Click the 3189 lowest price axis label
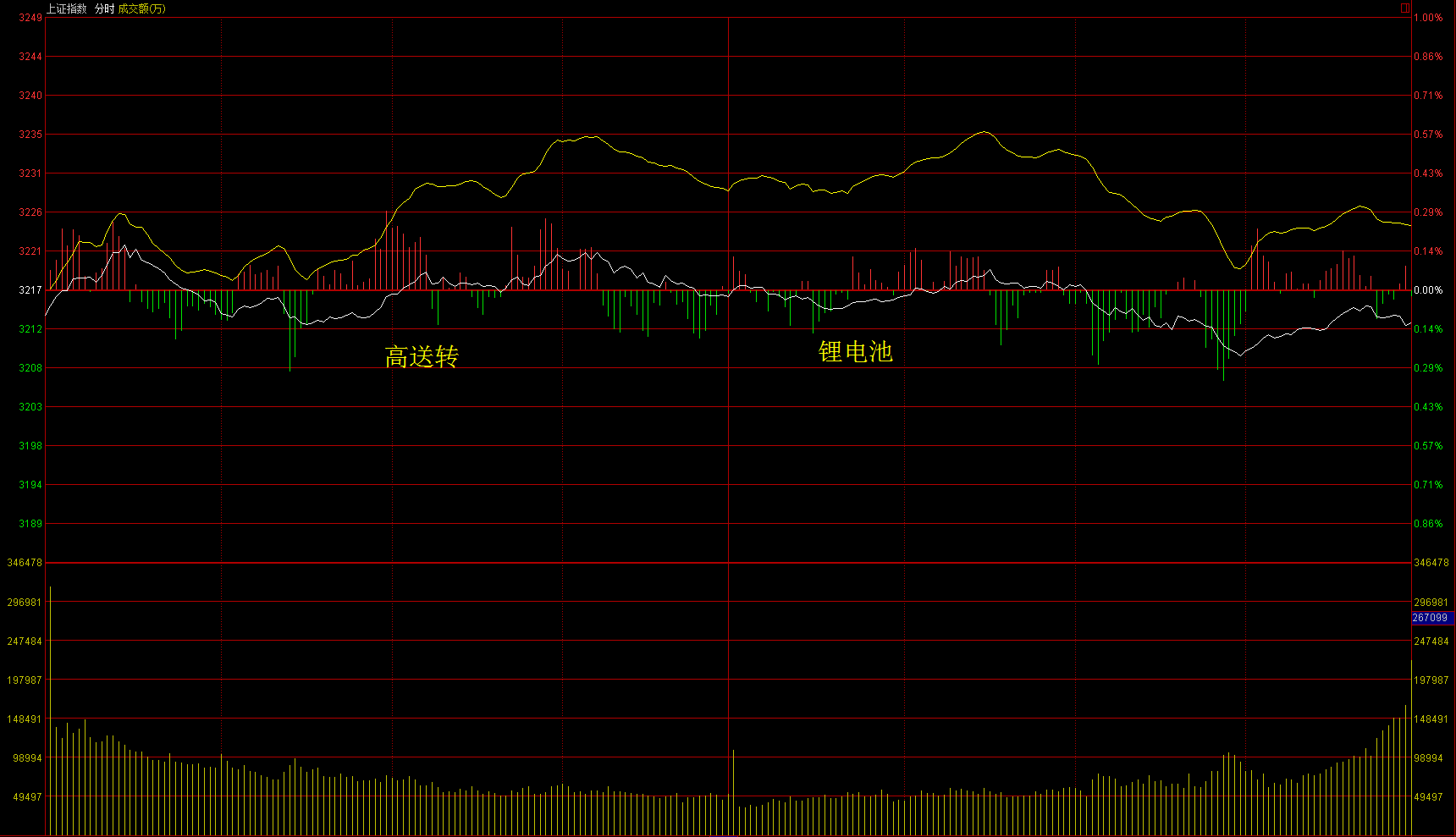Screen dimensions: 1456x837 [30, 524]
